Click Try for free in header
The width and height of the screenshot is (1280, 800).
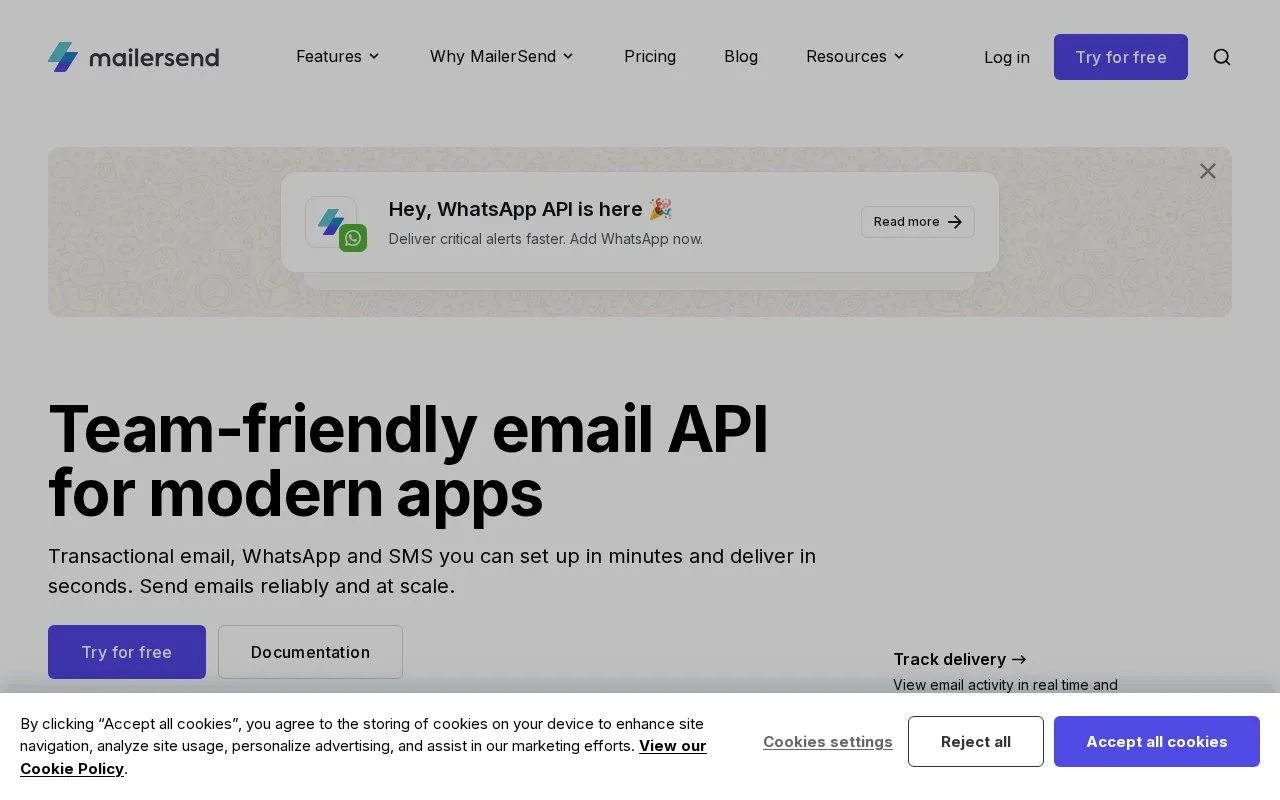(1121, 57)
